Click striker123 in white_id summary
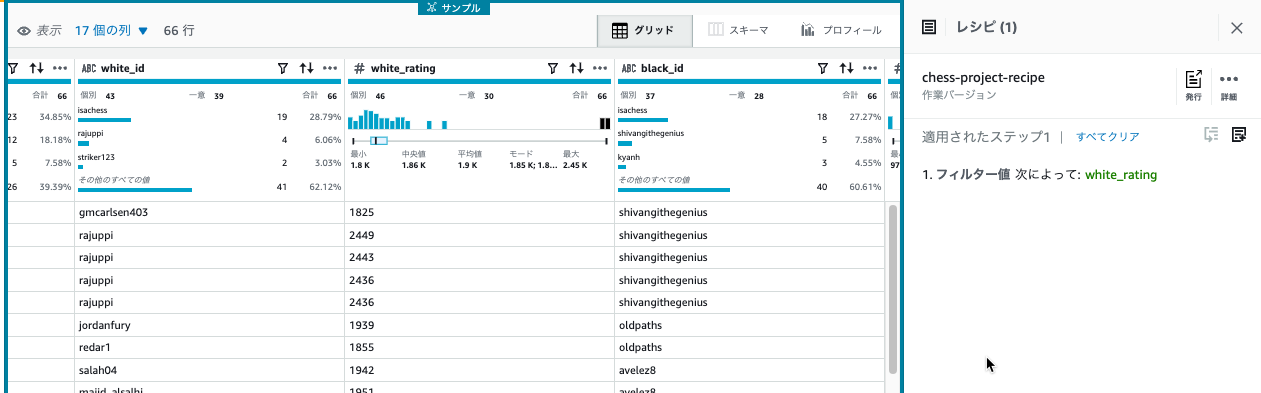The image size is (1261, 393). (97, 156)
